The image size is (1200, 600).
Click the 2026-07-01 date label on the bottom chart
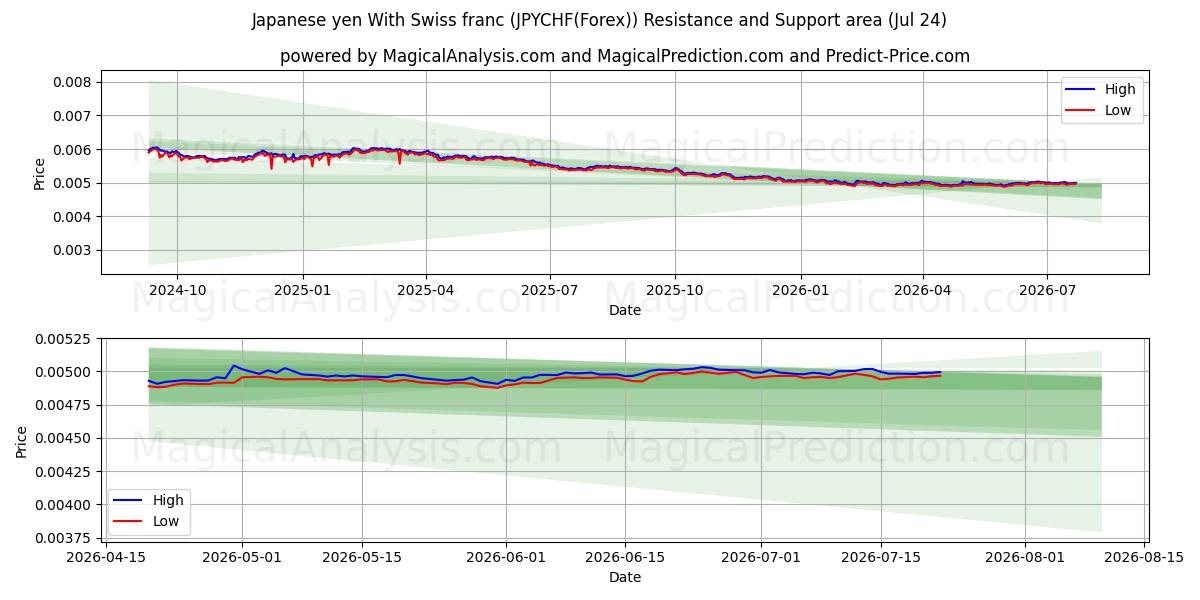(761, 558)
